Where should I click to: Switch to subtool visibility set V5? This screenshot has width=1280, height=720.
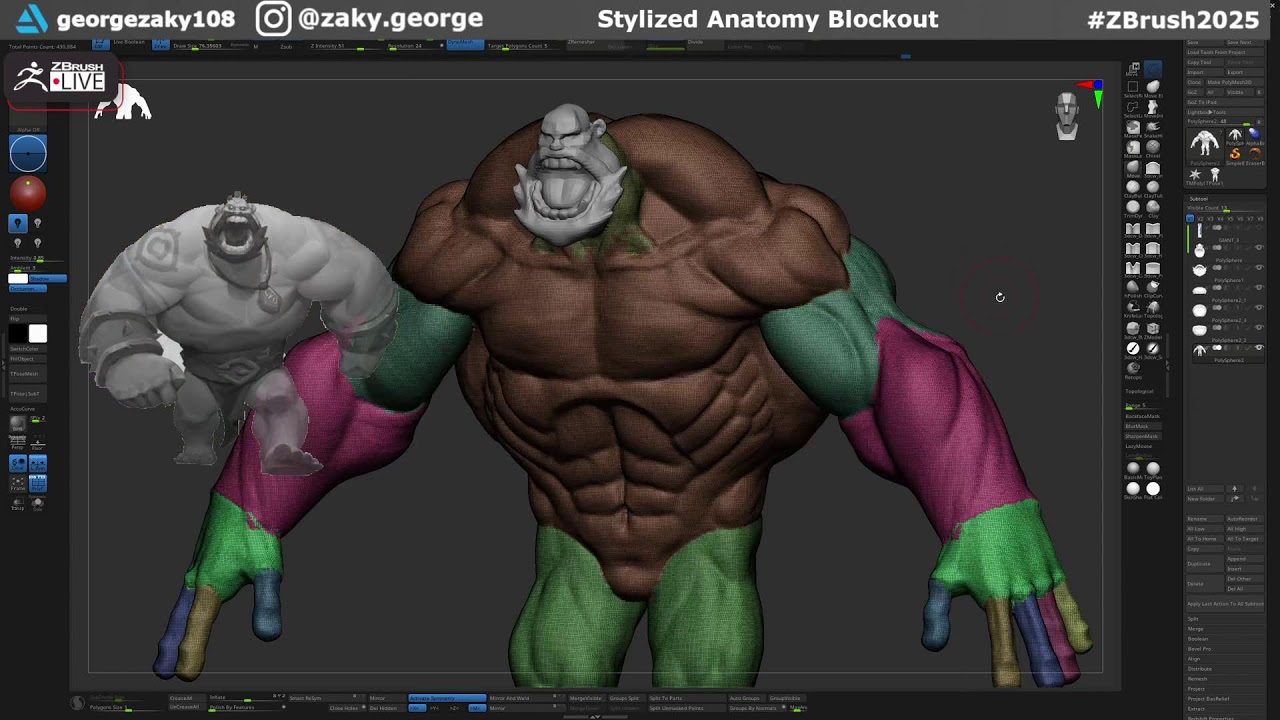1230,218
